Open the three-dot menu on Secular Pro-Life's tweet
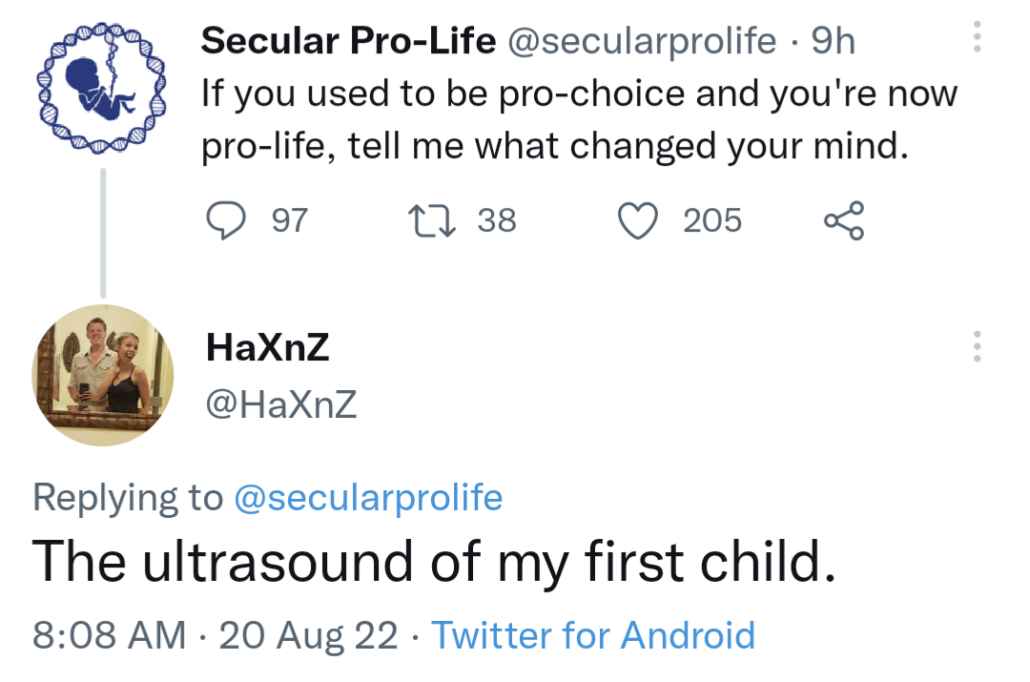Screen dimensions: 1030x682 click(x=976, y=39)
